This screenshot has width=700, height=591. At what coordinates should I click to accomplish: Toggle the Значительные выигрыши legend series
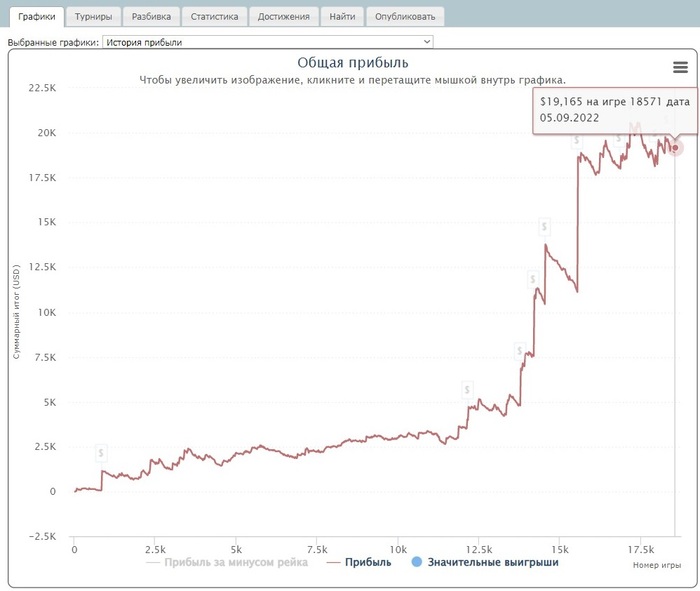point(485,562)
